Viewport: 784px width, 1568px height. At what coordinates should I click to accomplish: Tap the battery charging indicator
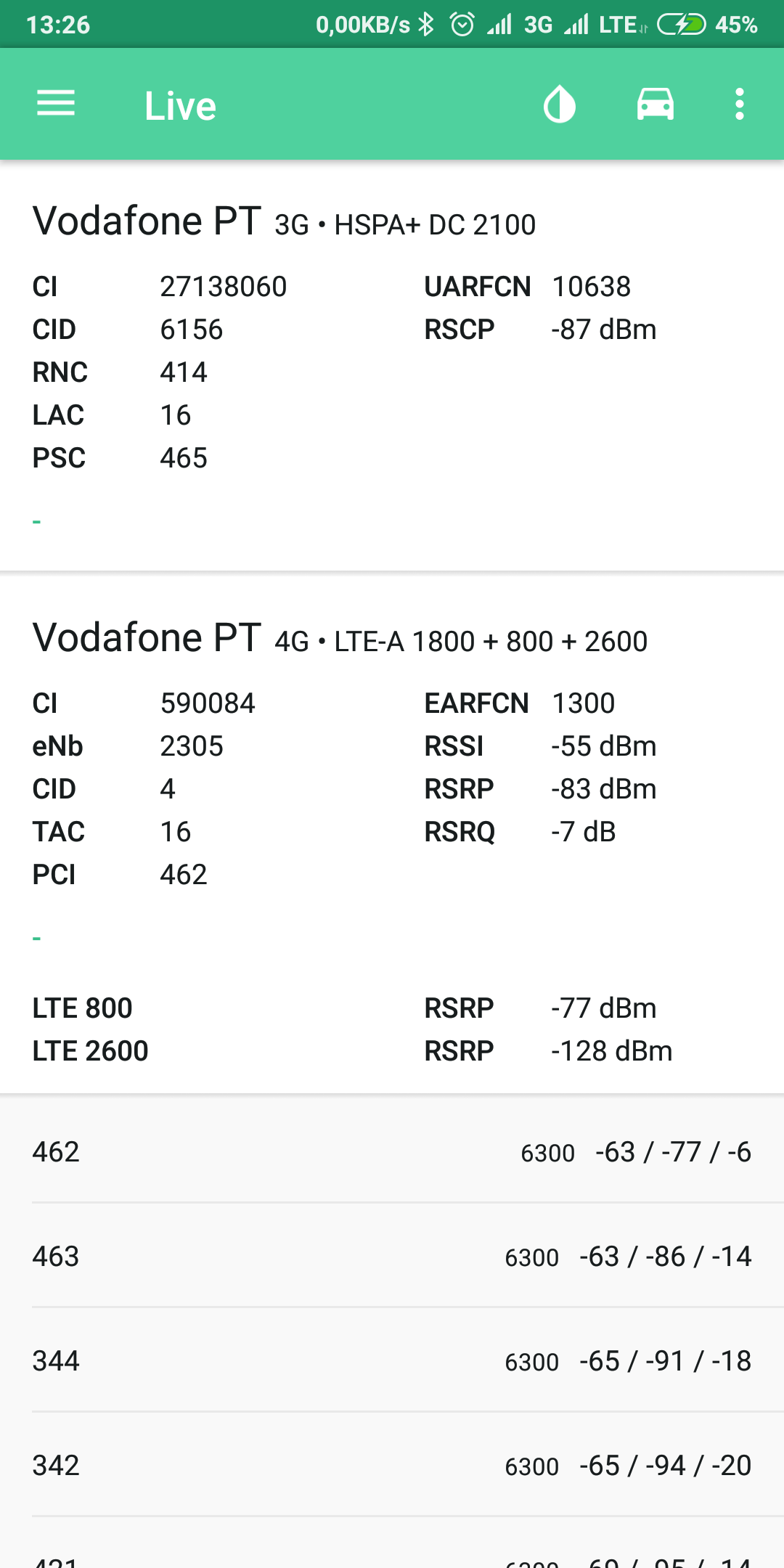coord(681,25)
